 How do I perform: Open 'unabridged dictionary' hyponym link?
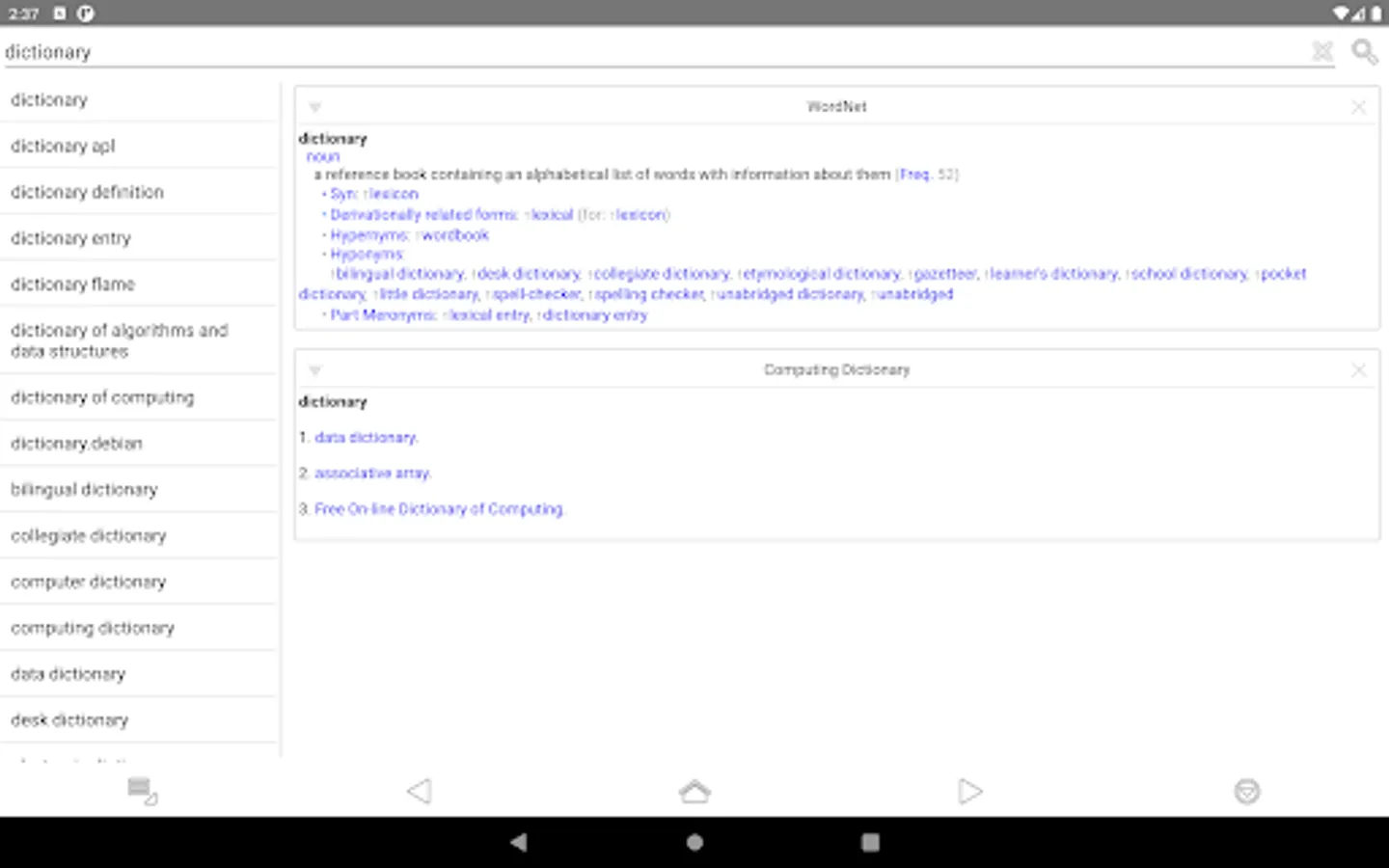[791, 294]
